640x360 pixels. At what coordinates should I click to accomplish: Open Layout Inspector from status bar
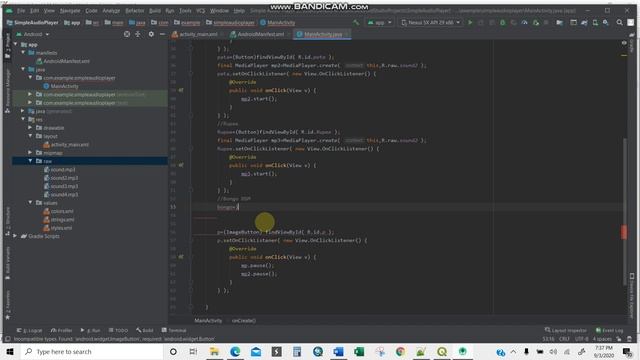coord(566,330)
